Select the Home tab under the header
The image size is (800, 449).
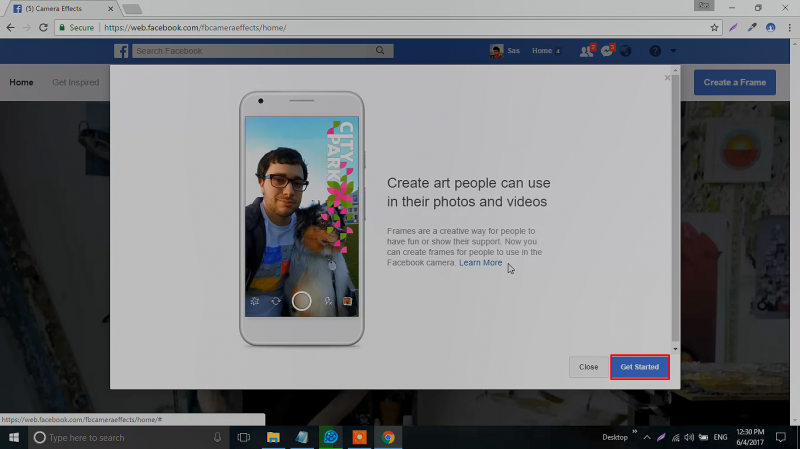21,82
